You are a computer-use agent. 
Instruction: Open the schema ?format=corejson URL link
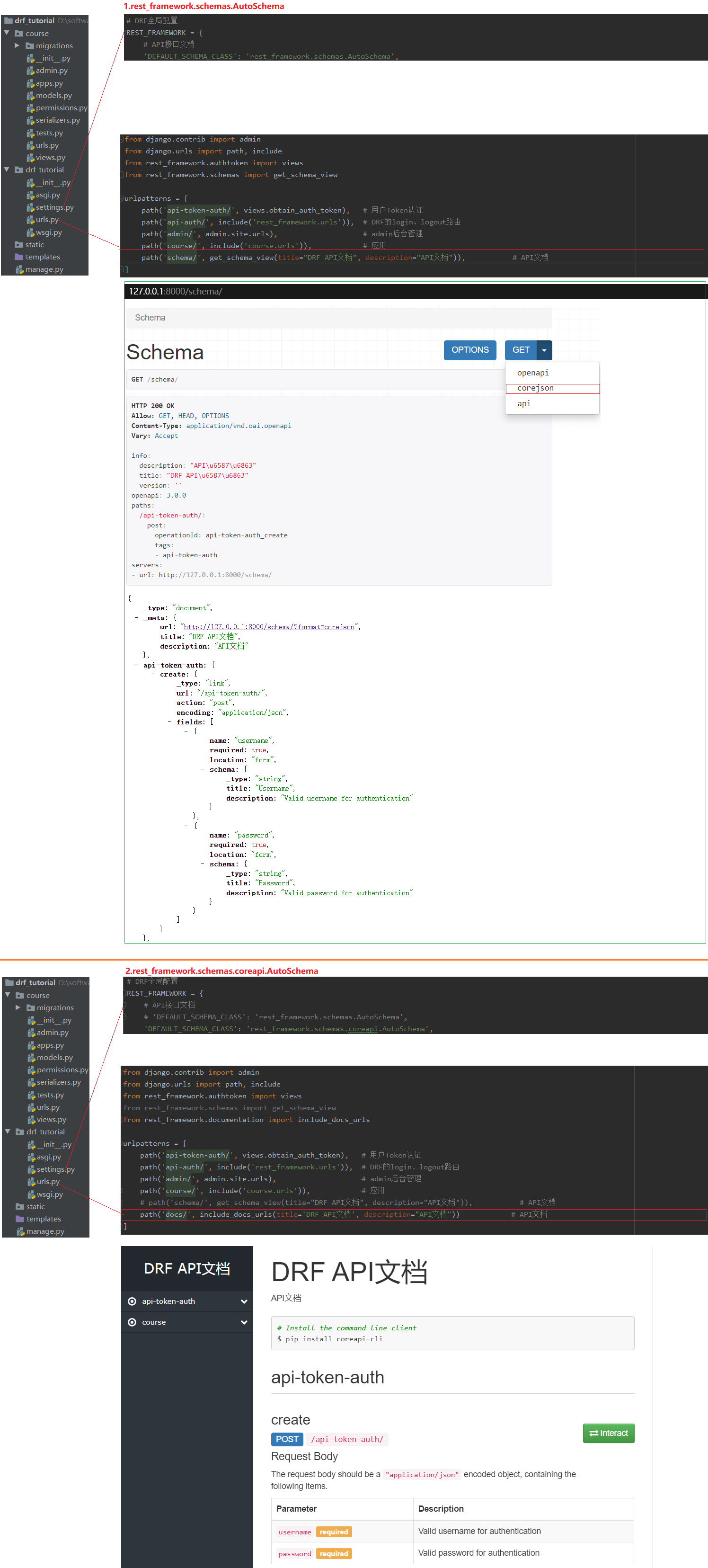tap(269, 627)
